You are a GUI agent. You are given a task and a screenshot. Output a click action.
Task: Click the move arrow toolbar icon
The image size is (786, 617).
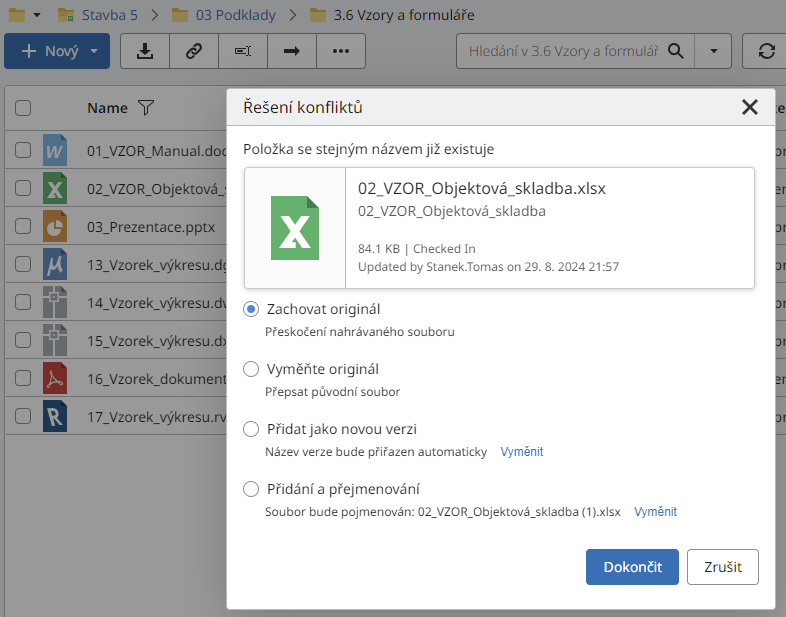pyautogui.click(x=292, y=51)
